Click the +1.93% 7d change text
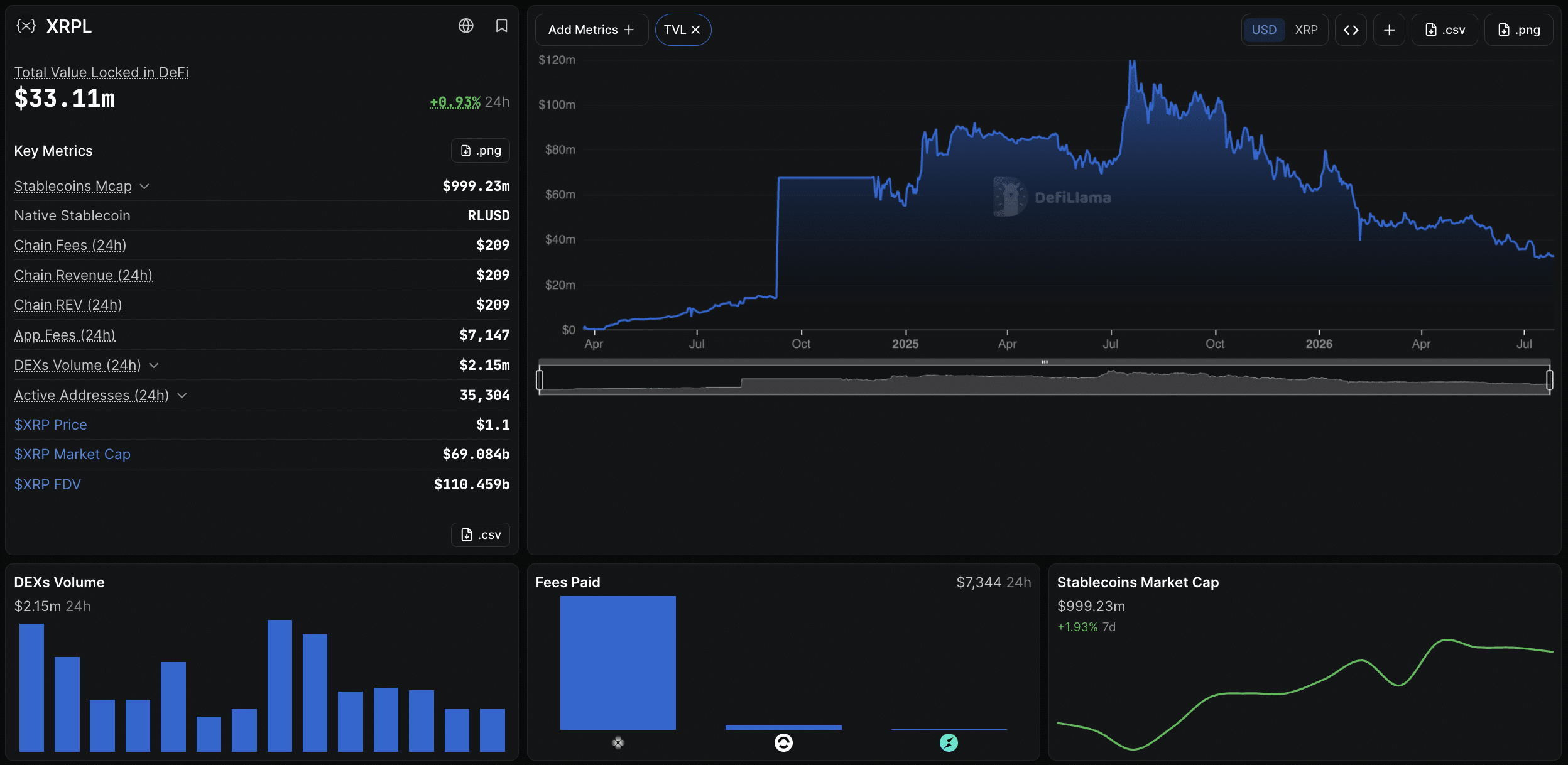Screen dimensions: 1568x765 1086,627
